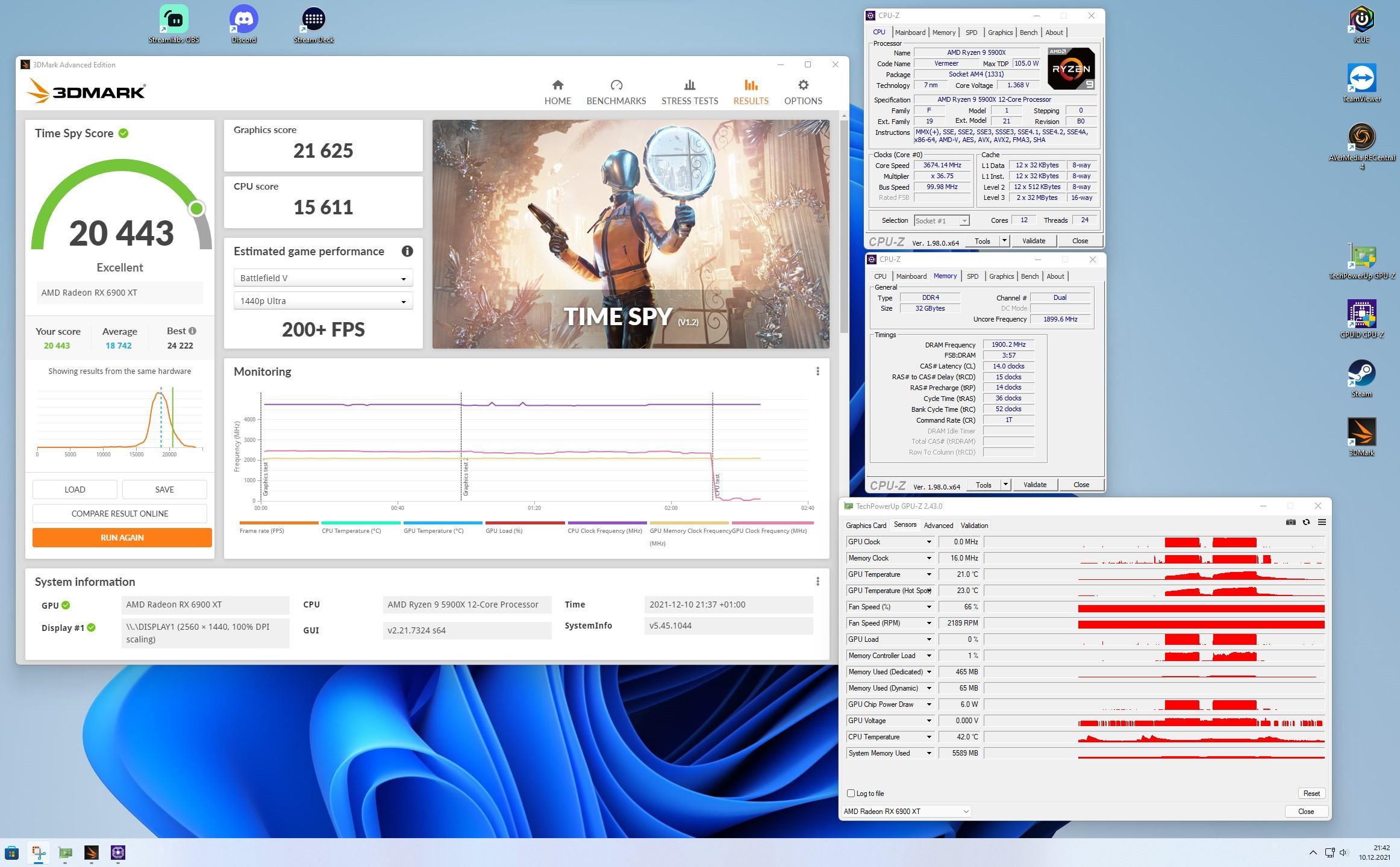The height and width of the screenshot is (867, 1400).
Task: Open Steam desktop shortcut
Action: (1361, 378)
